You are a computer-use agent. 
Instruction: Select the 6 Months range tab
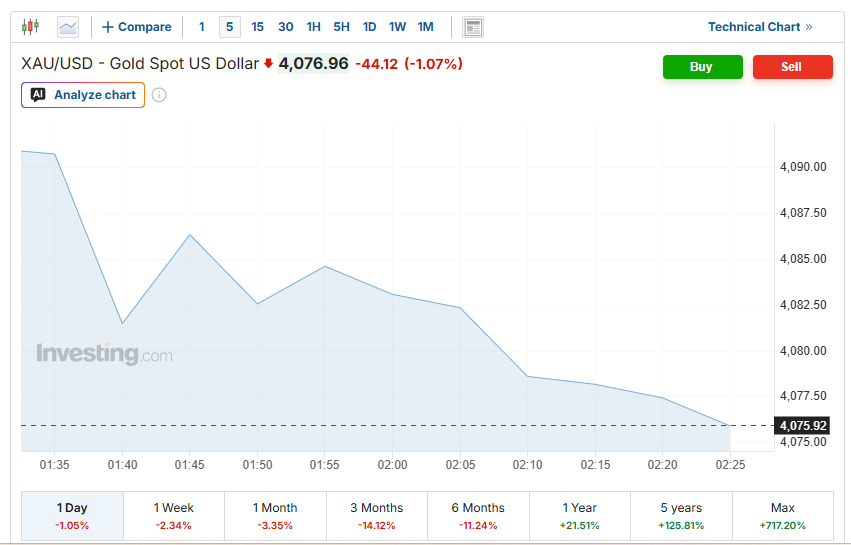click(x=478, y=516)
